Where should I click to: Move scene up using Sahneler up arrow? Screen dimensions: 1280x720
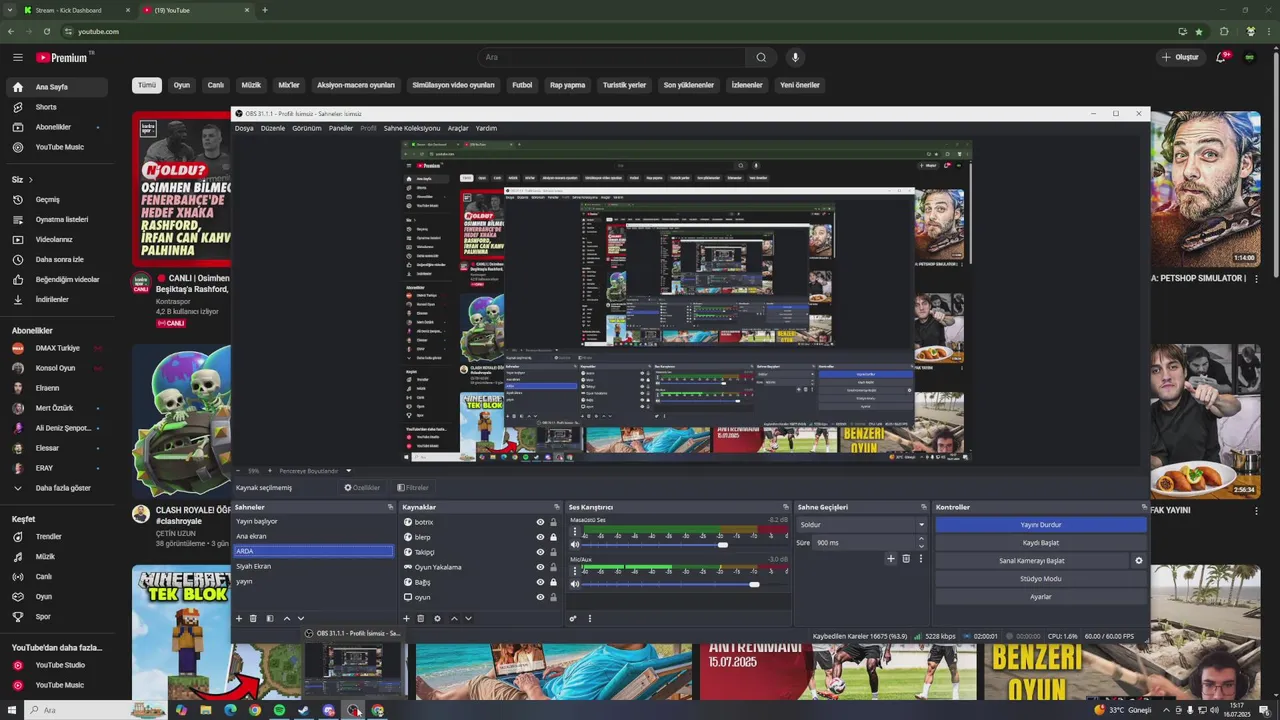(x=286, y=618)
